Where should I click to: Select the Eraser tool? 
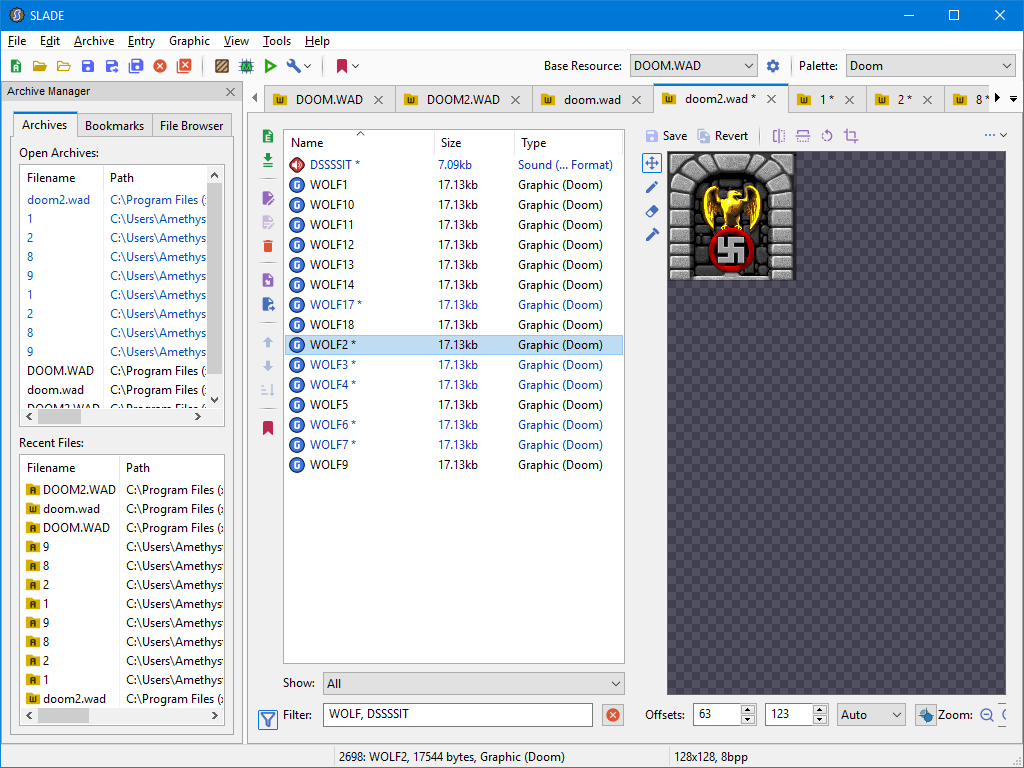point(652,211)
